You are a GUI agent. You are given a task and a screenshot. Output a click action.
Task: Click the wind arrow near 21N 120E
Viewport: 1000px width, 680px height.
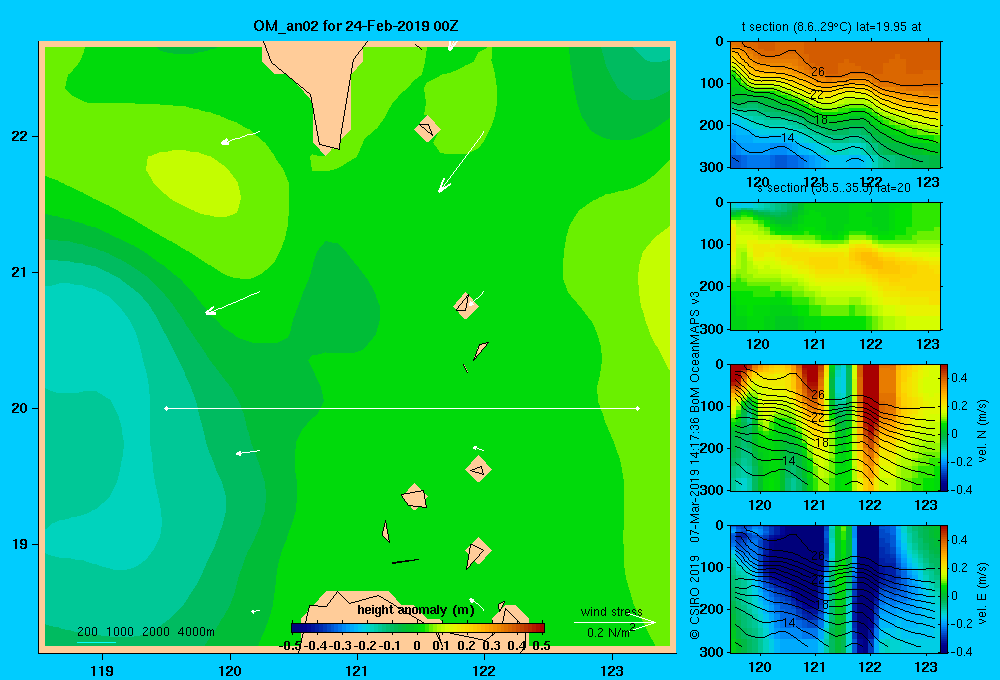(x=232, y=303)
